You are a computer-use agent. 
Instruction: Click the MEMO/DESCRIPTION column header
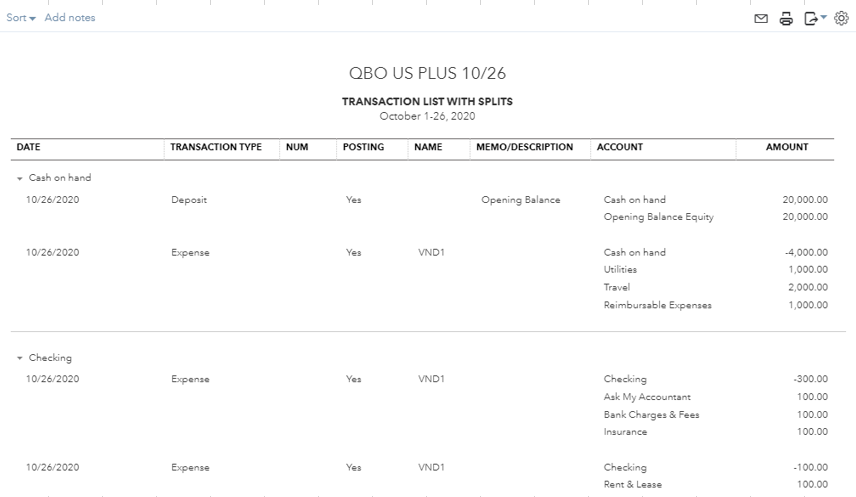tap(525, 147)
